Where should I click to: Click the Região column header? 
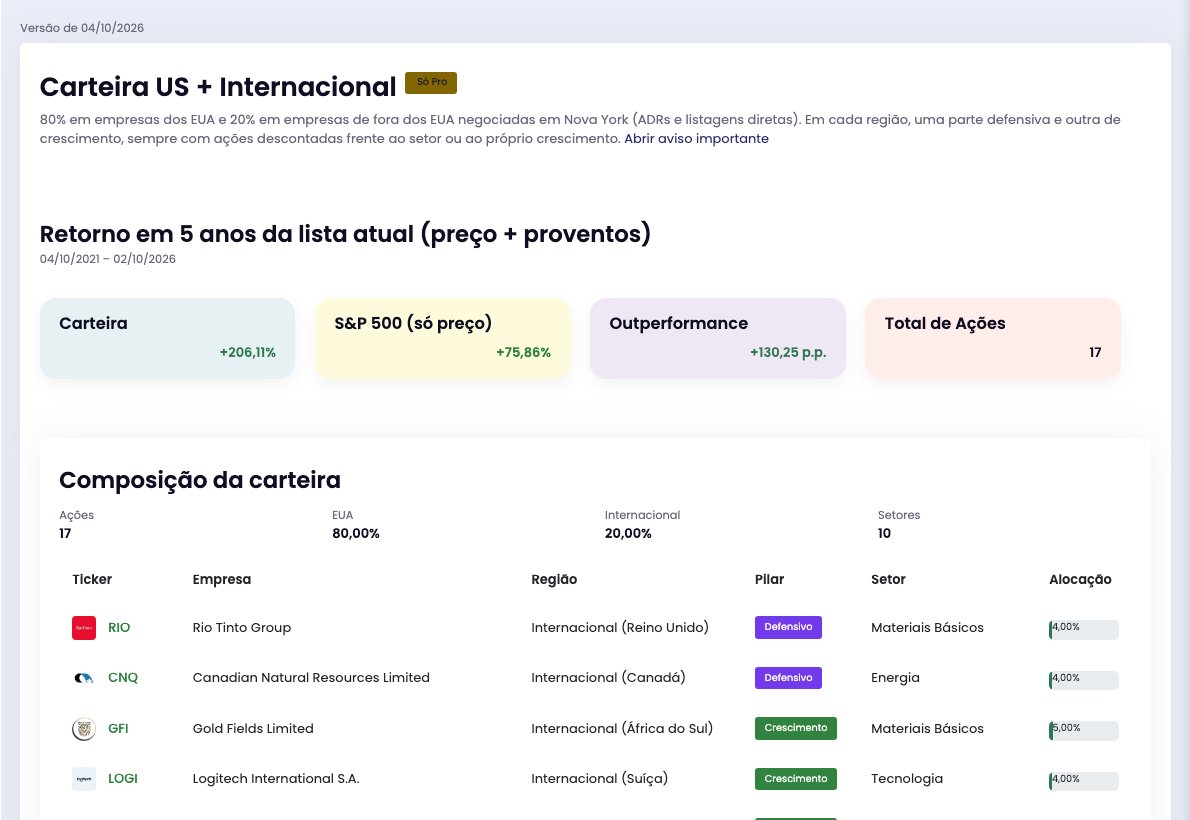tap(554, 579)
